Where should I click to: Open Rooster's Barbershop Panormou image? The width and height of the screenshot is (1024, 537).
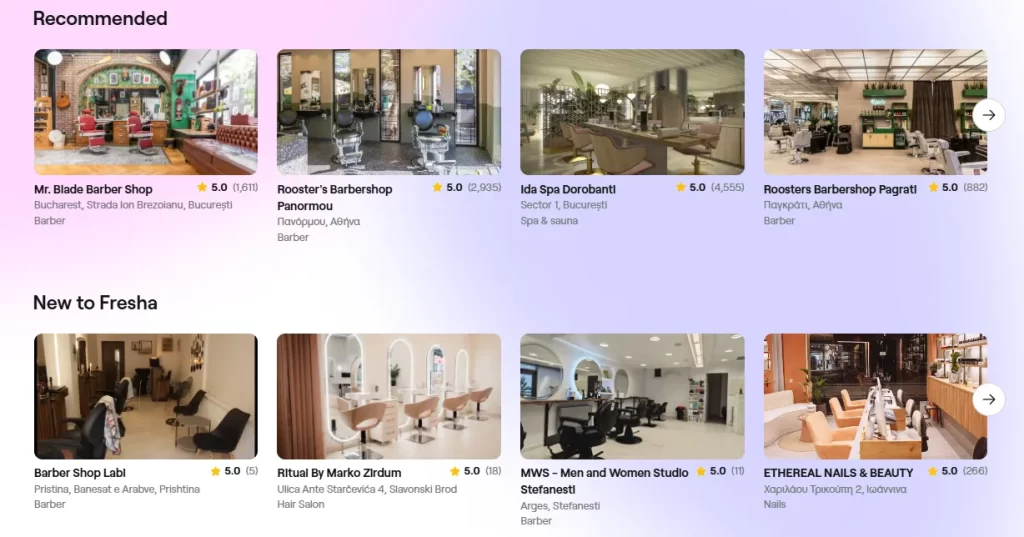pyautogui.click(x=389, y=112)
